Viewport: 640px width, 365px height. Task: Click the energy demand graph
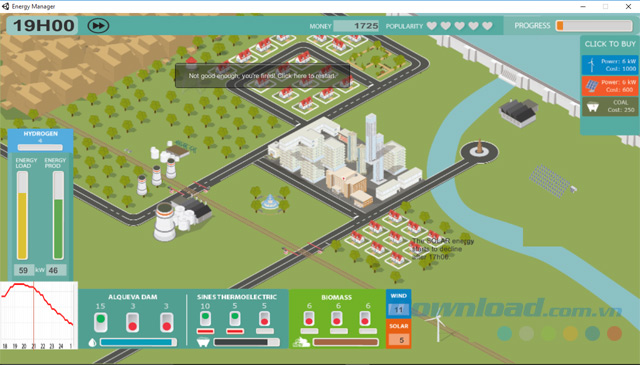(39, 315)
